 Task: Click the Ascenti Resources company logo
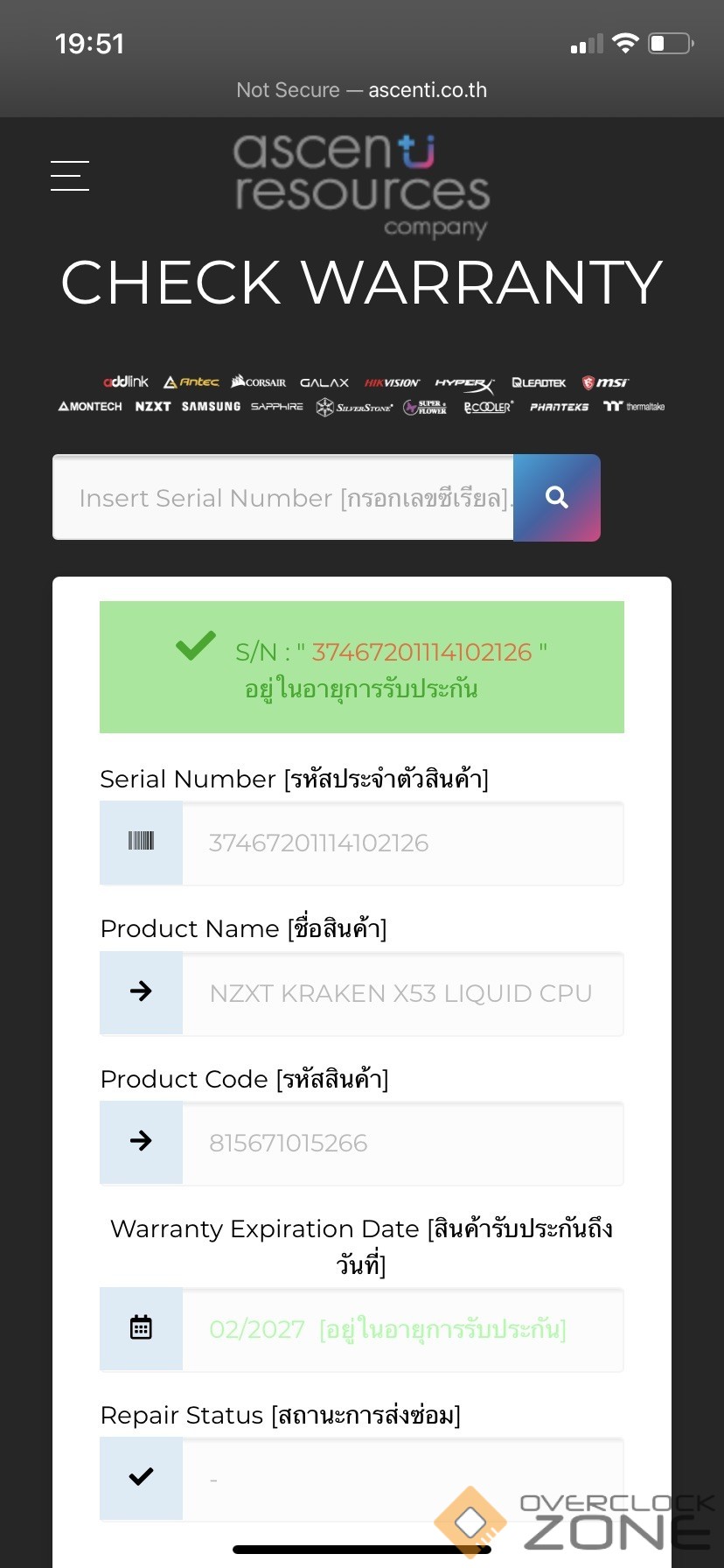(x=362, y=185)
